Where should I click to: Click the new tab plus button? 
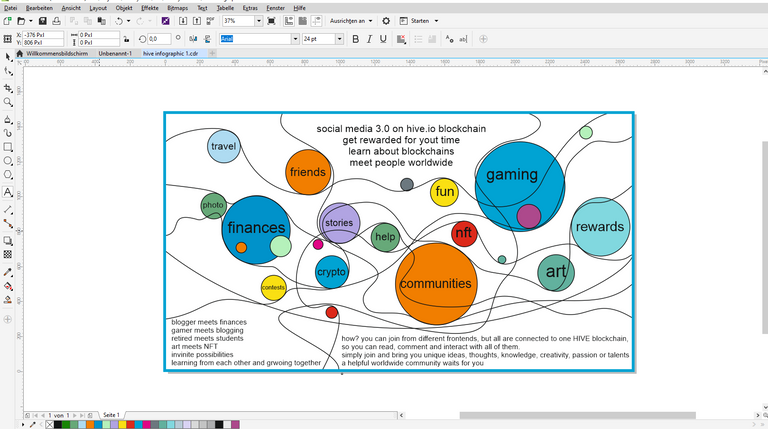tap(212, 53)
